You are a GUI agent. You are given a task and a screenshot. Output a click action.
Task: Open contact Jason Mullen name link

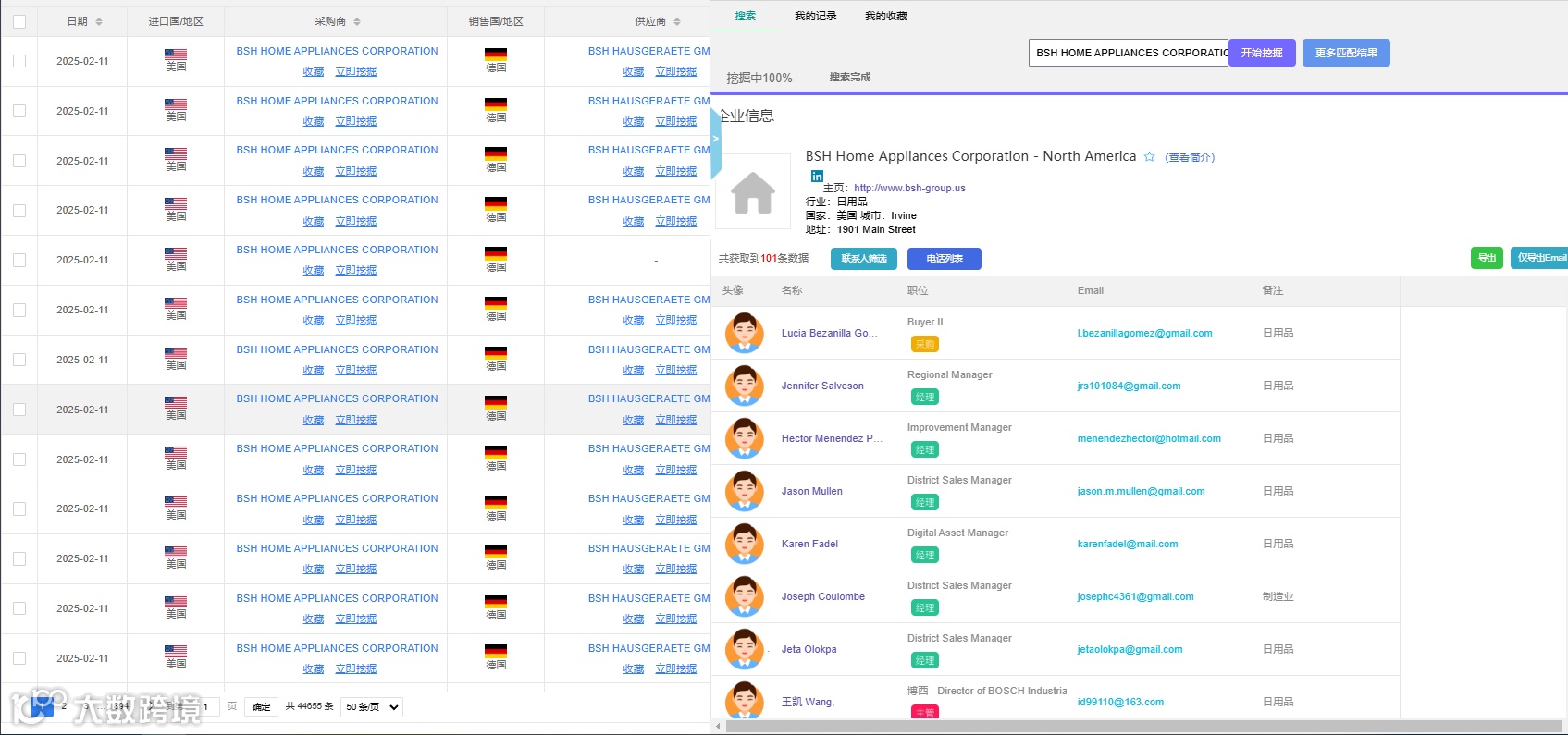(812, 491)
